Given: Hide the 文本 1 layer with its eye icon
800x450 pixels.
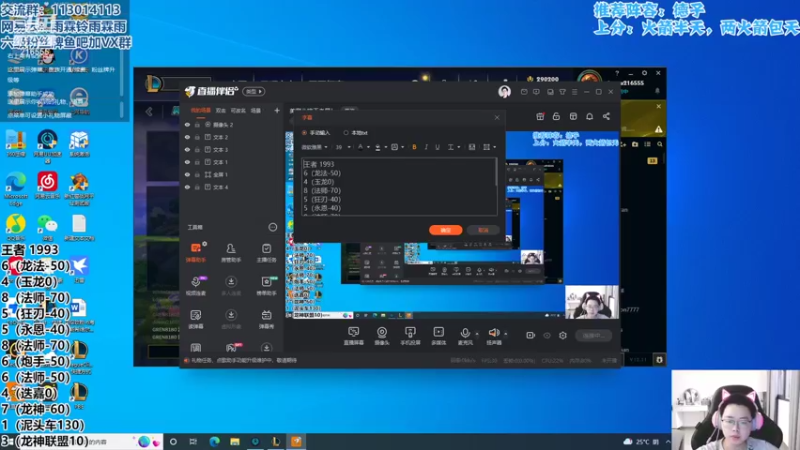Looking at the screenshot, I should pyautogui.click(x=187, y=162).
